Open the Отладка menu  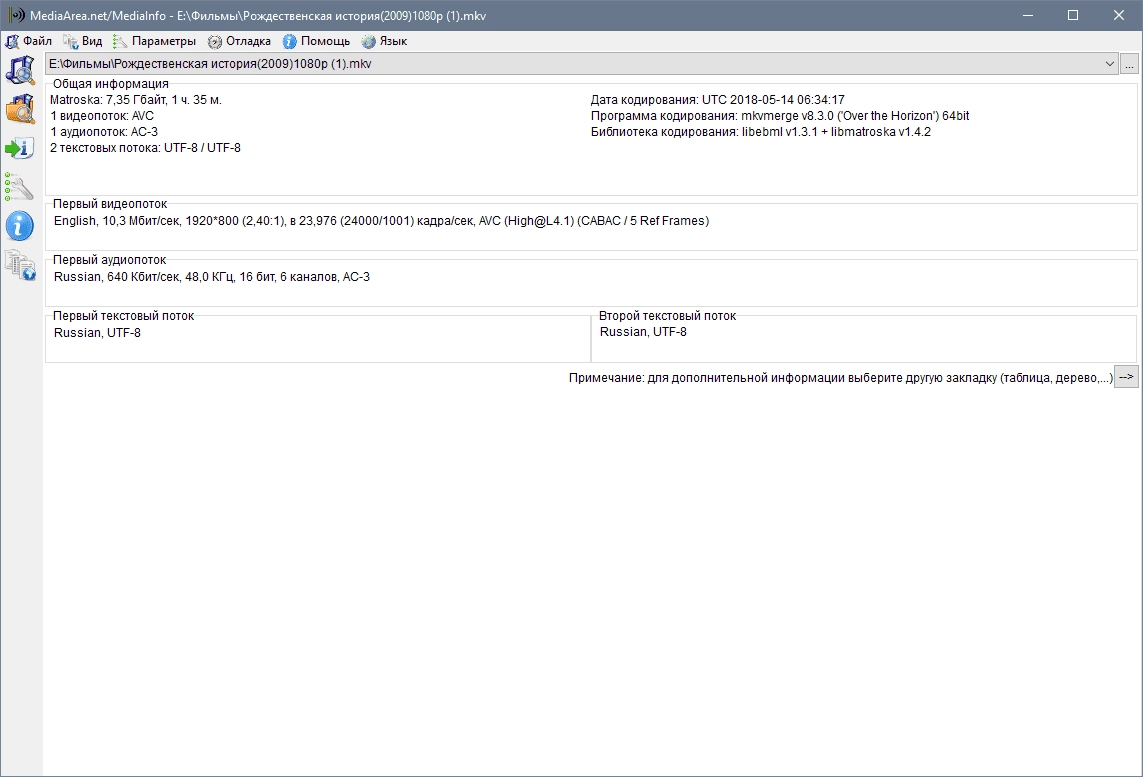239,41
